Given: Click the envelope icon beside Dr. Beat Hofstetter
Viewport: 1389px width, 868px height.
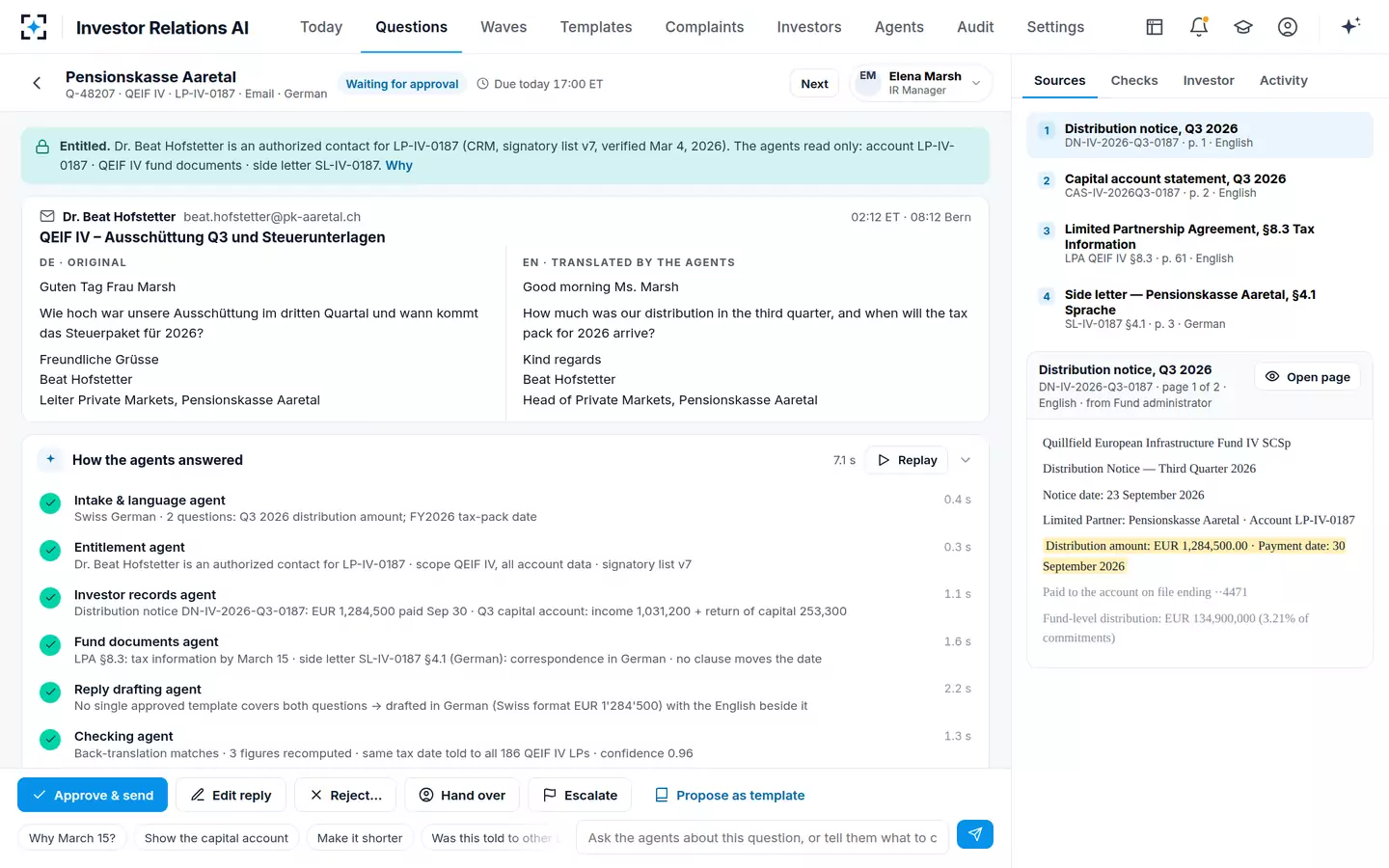Looking at the screenshot, I should click(47, 216).
